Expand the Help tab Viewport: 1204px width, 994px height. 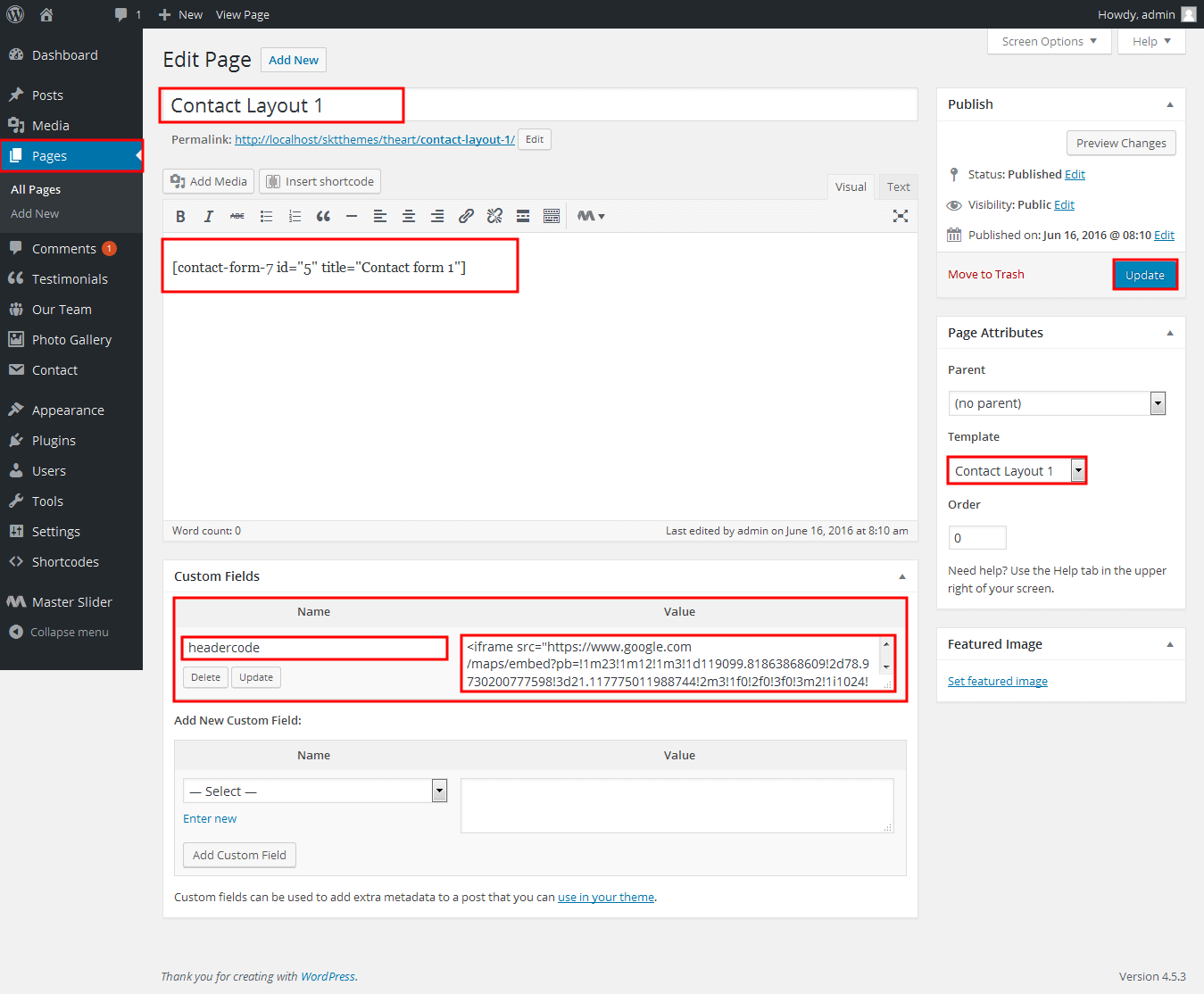pos(1151,41)
